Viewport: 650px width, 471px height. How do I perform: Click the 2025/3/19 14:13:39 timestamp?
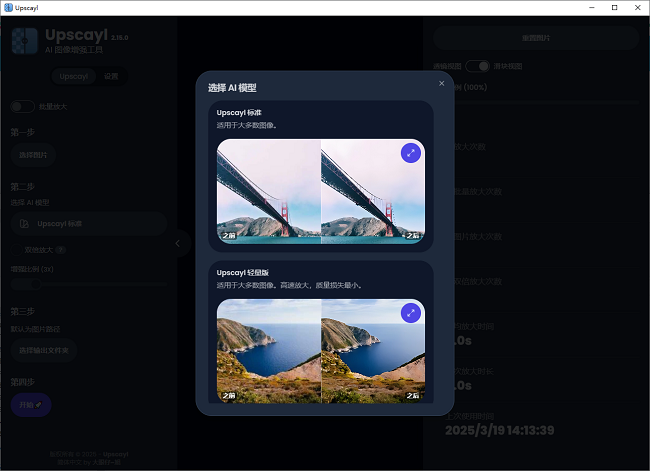click(500, 430)
